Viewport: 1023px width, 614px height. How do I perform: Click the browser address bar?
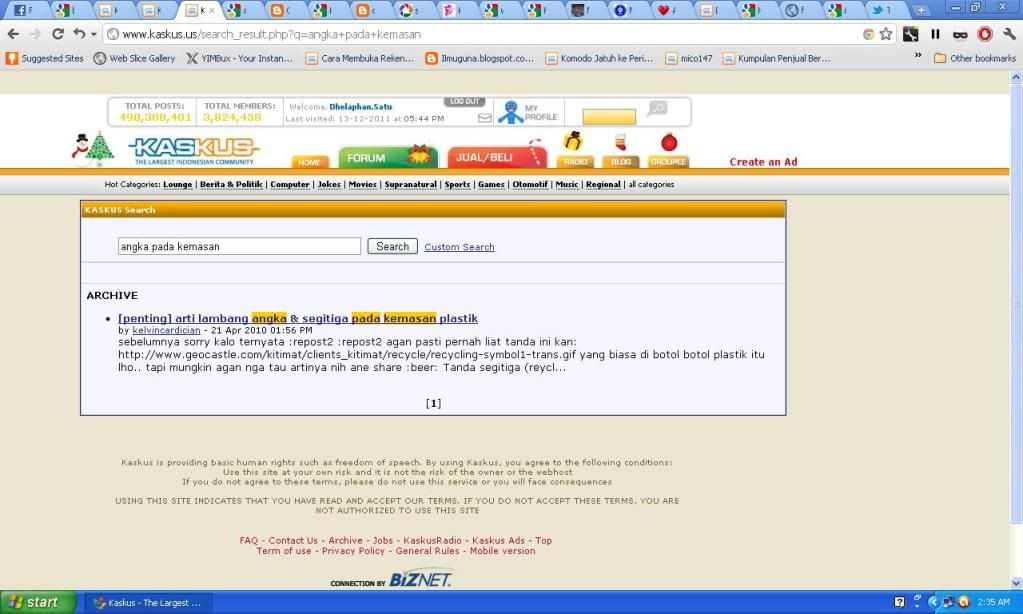pos(485,34)
